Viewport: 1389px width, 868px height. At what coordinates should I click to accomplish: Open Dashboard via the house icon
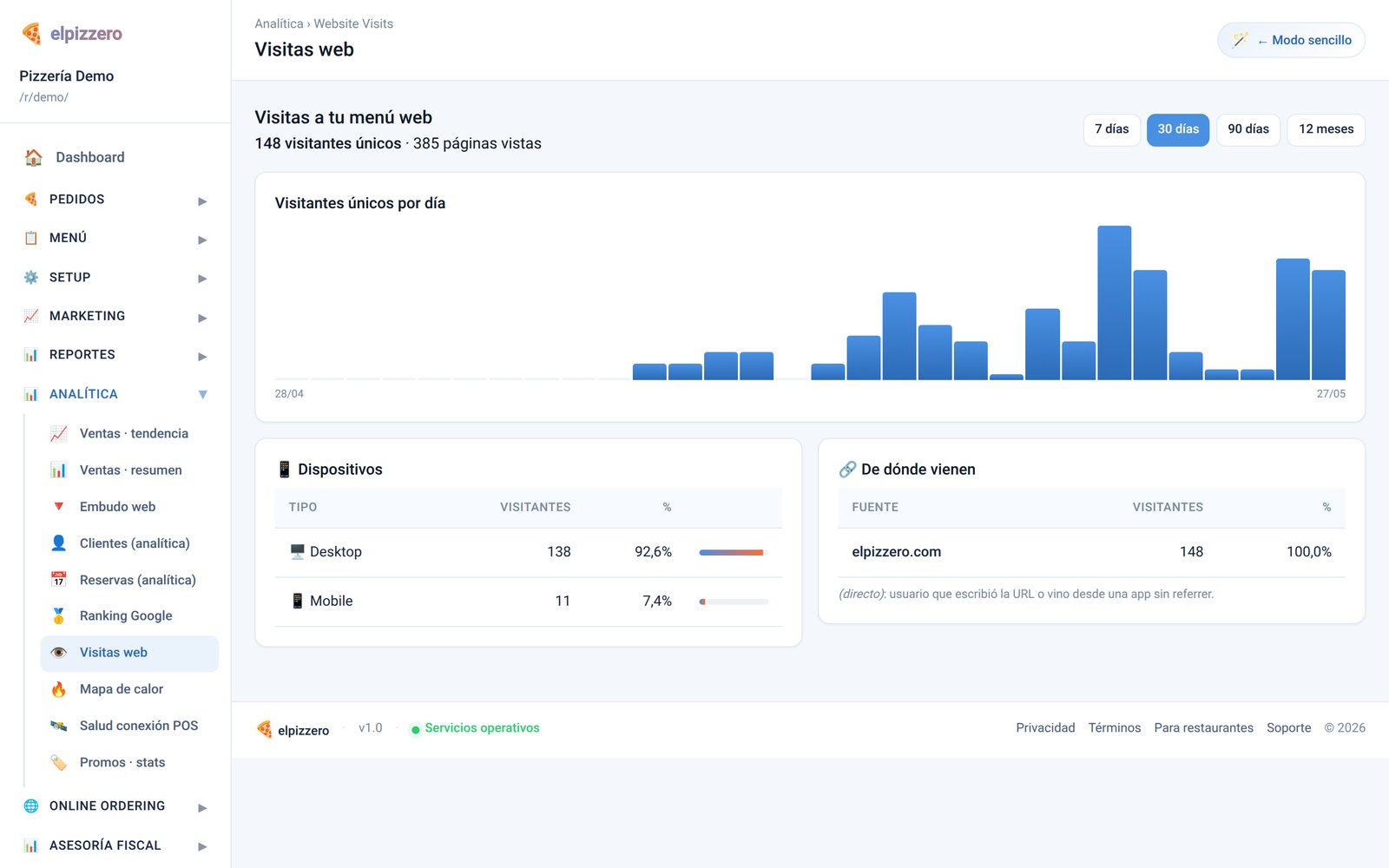pyautogui.click(x=33, y=157)
